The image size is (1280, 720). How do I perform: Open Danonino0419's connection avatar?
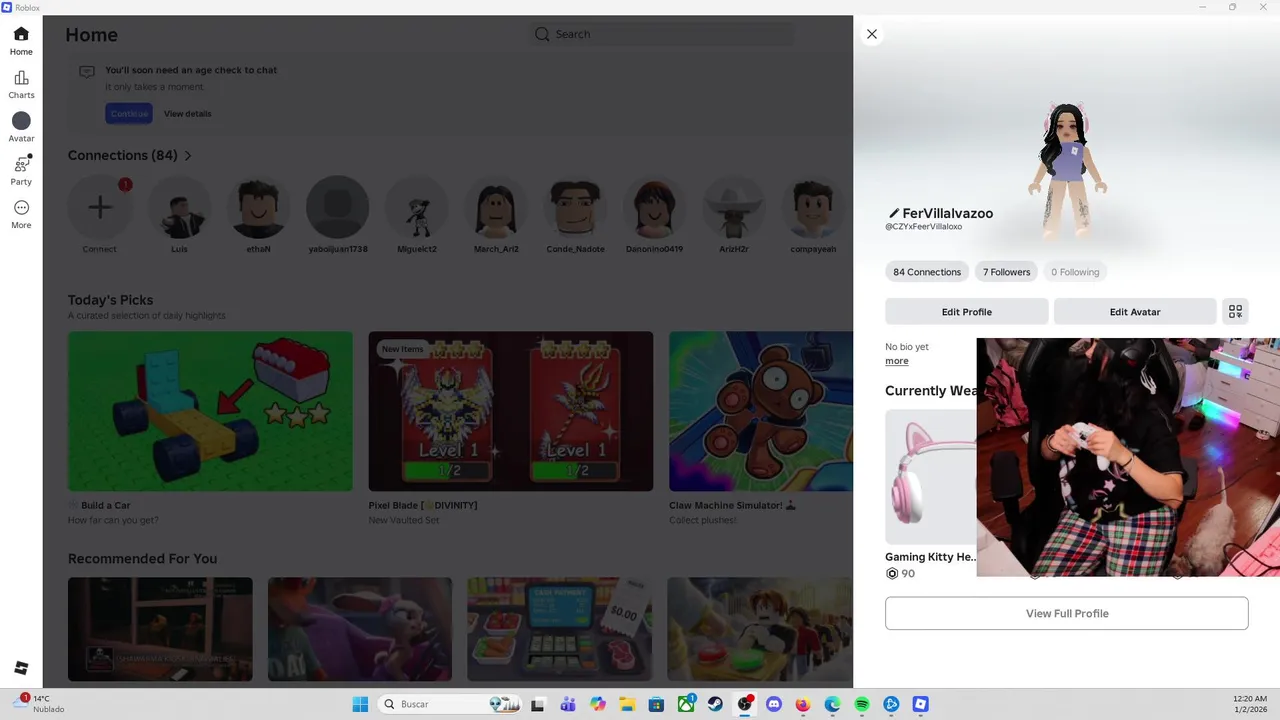654,207
